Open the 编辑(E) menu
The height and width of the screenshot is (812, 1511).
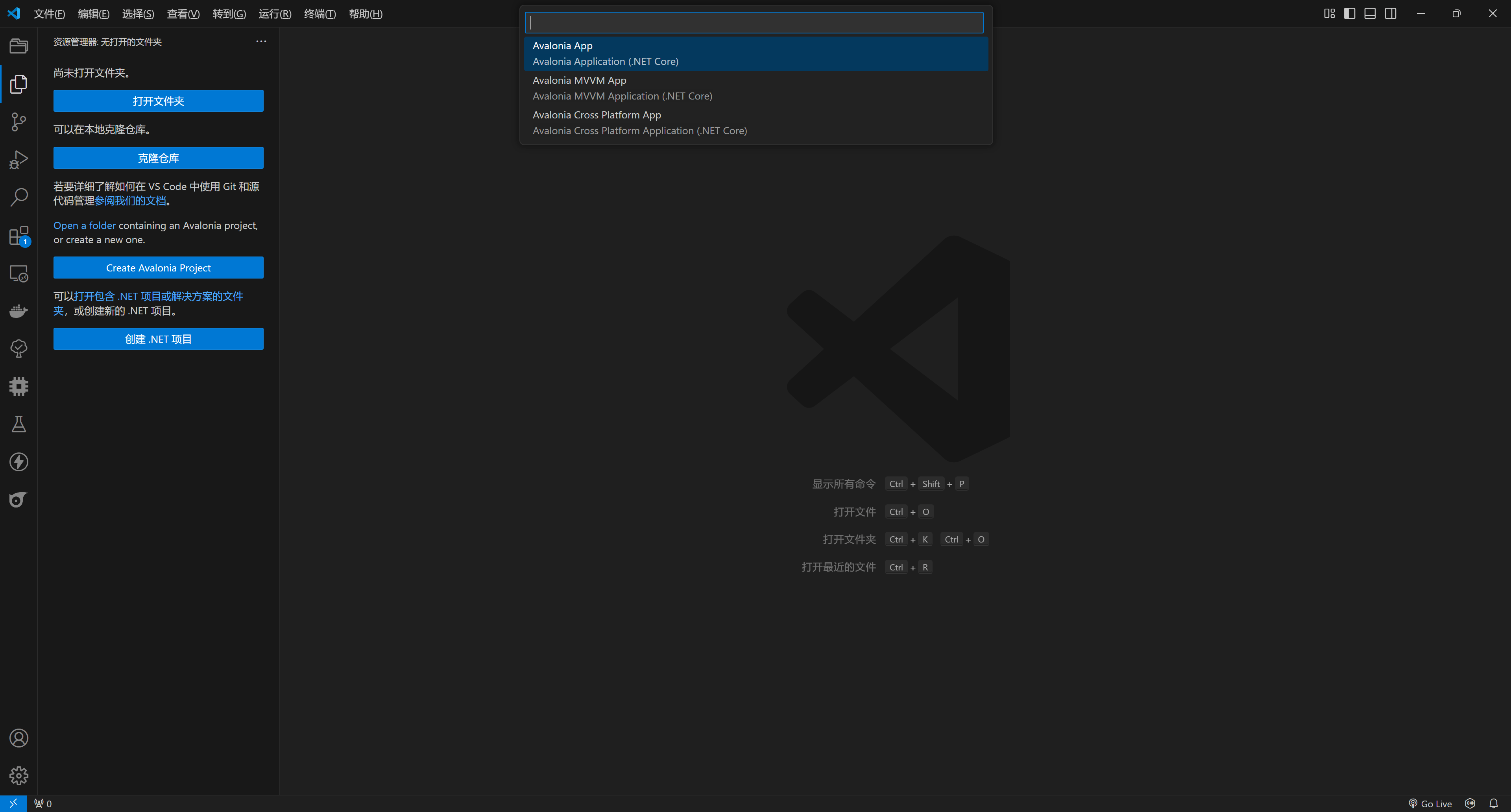pos(94,13)
